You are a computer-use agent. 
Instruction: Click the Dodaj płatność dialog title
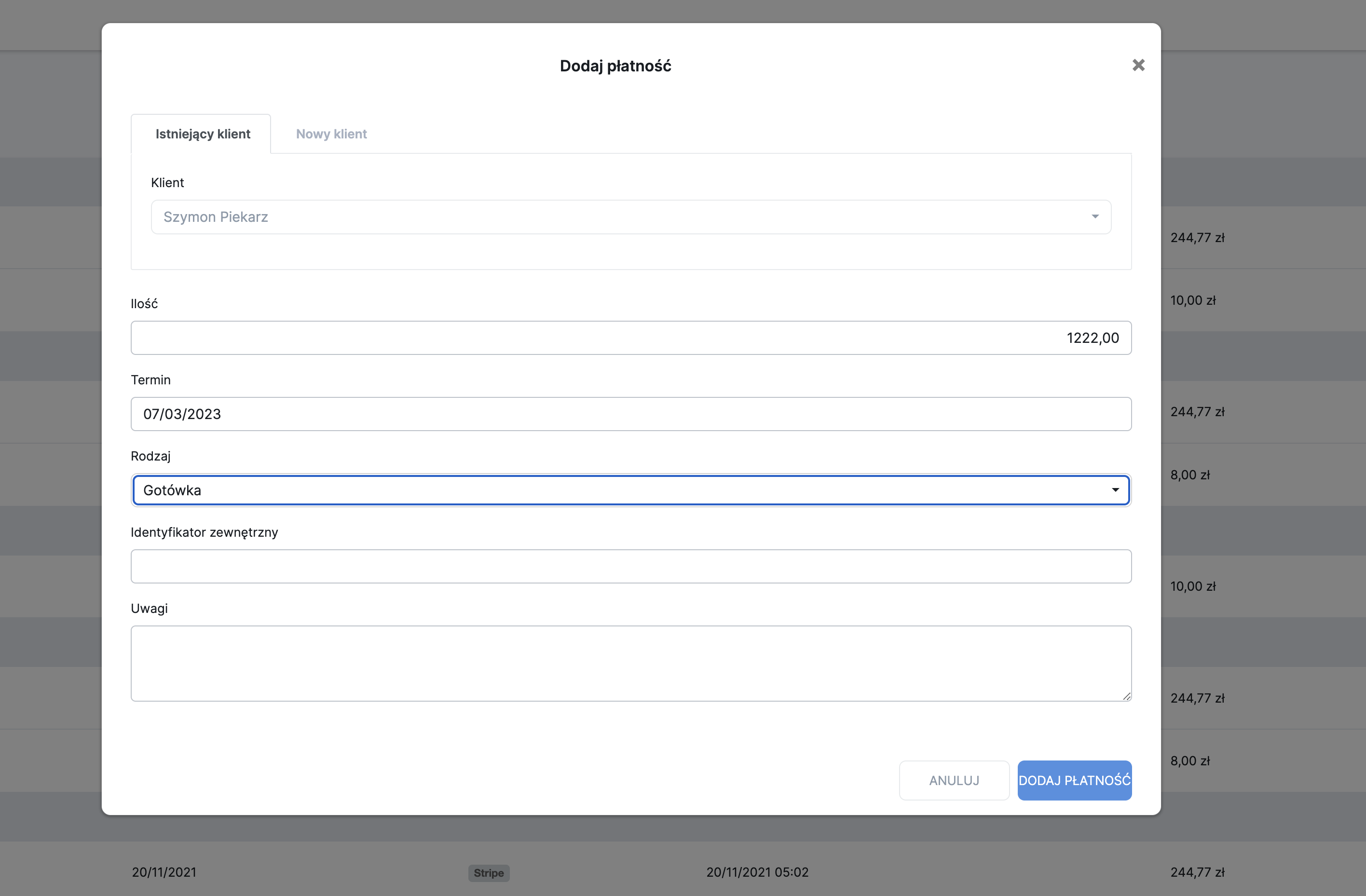coord(615,66)
